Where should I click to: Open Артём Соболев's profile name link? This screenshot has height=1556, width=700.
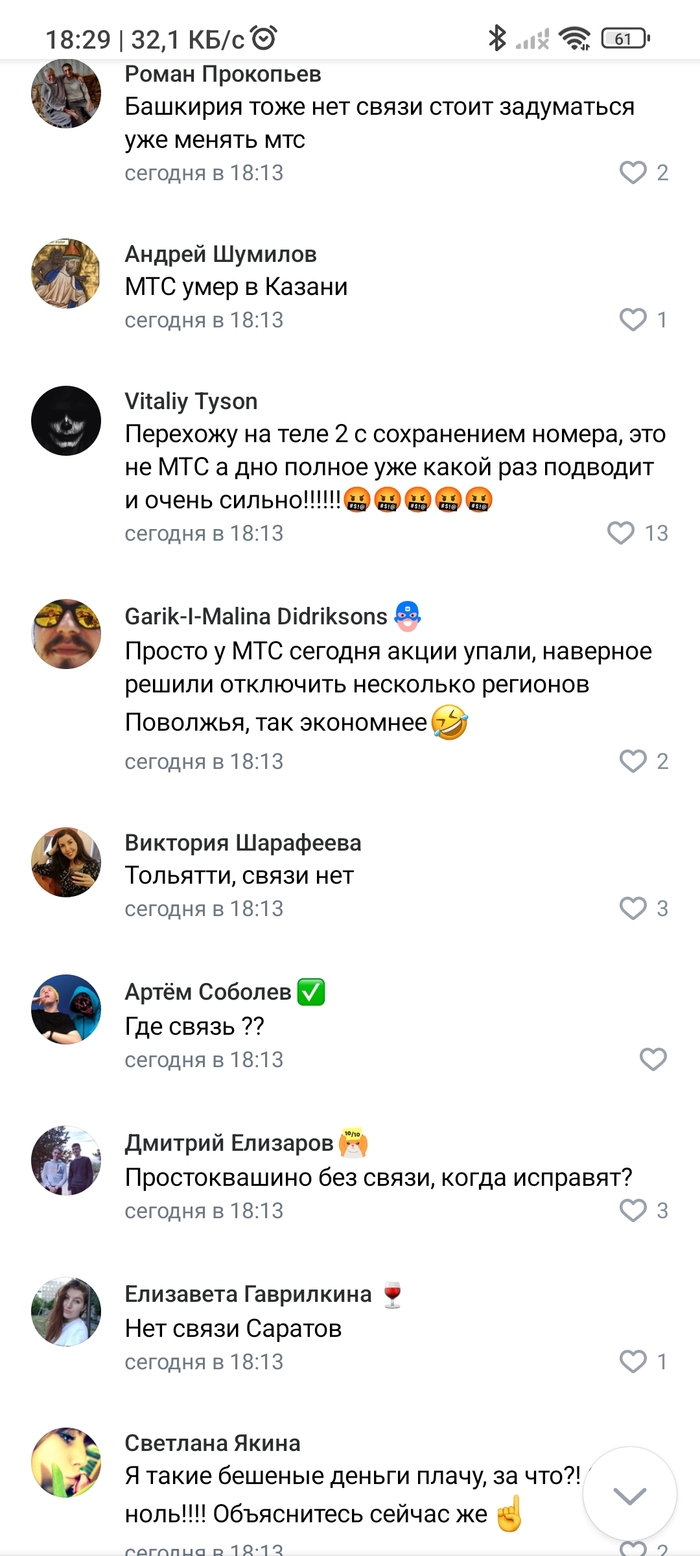(208, 992)
